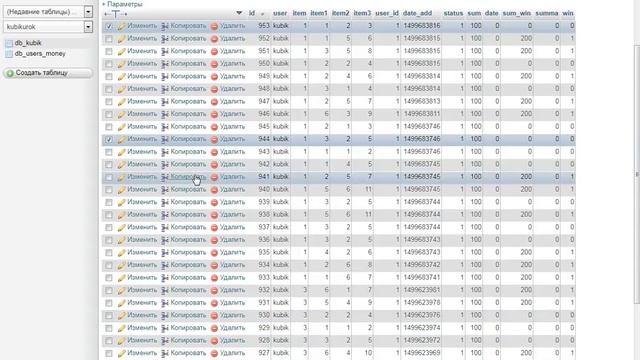Sort table by user column header
Image resolution: width=640 pixels, height=360 pixels.
coord(280,13)
